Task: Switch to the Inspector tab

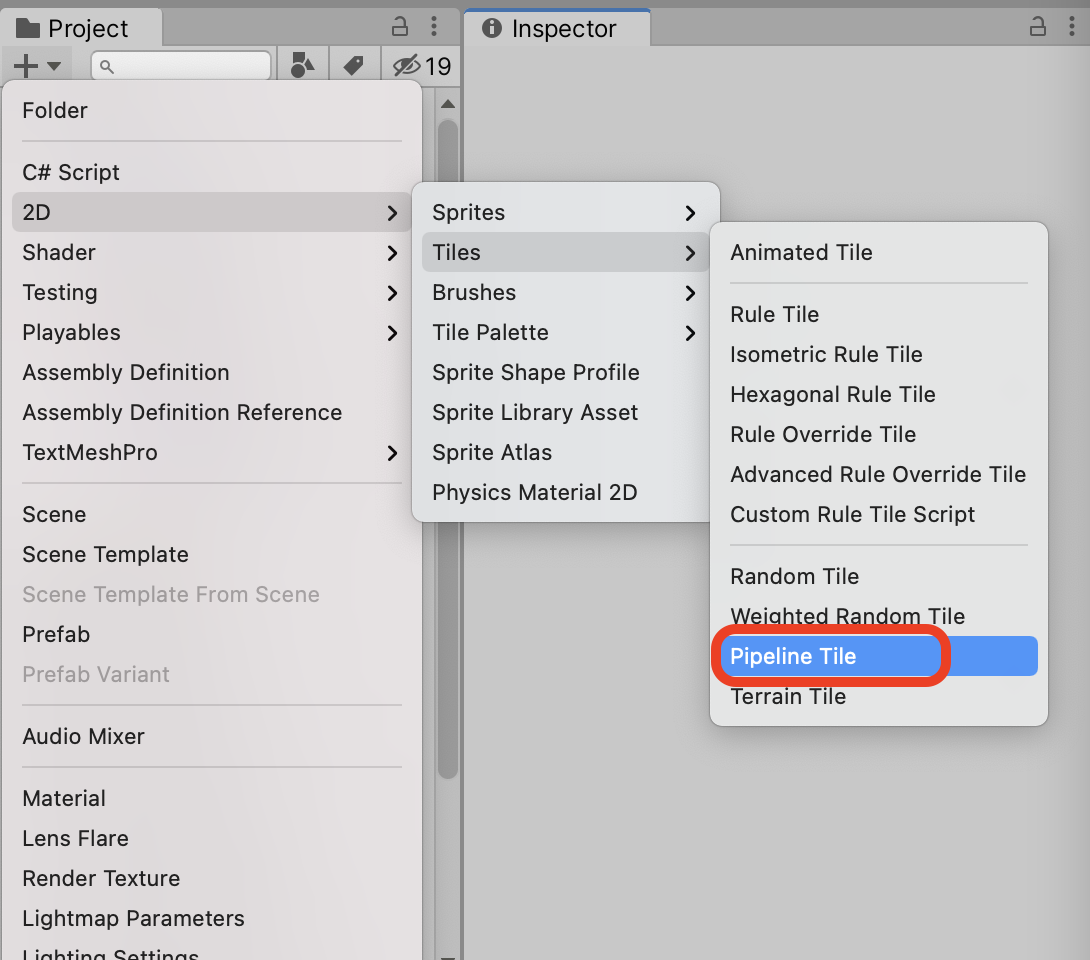Action: 558,29
